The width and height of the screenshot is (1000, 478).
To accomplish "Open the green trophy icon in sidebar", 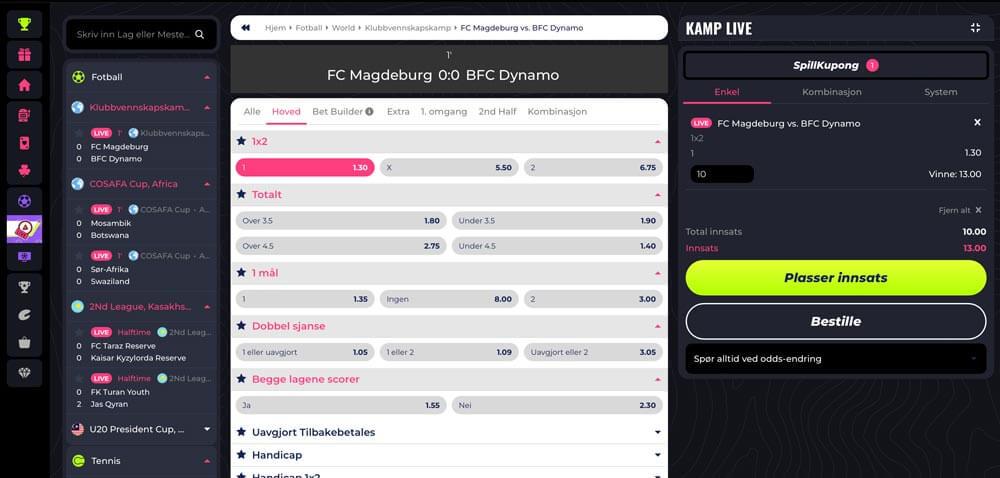I will point(24,24).
